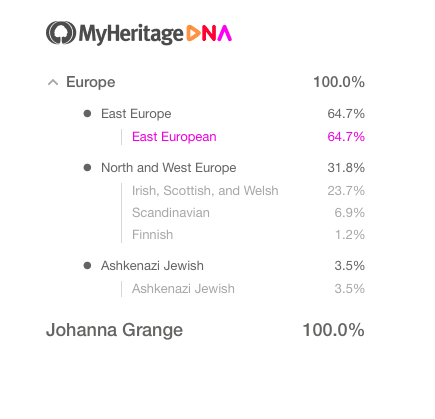The image size is (435, 419).
Task: Open Irish, Scottish, and Welsh ethnicity
Action: point(205,191)
